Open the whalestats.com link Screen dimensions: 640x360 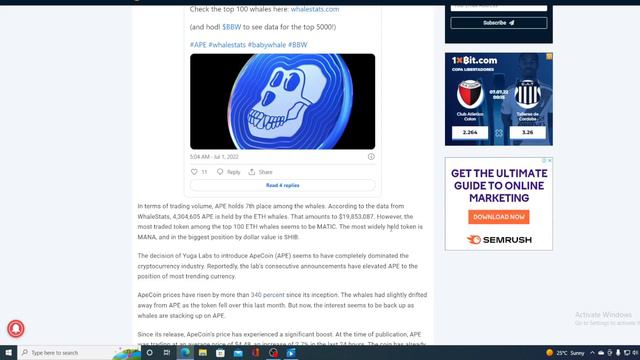[x=315, y=9]
